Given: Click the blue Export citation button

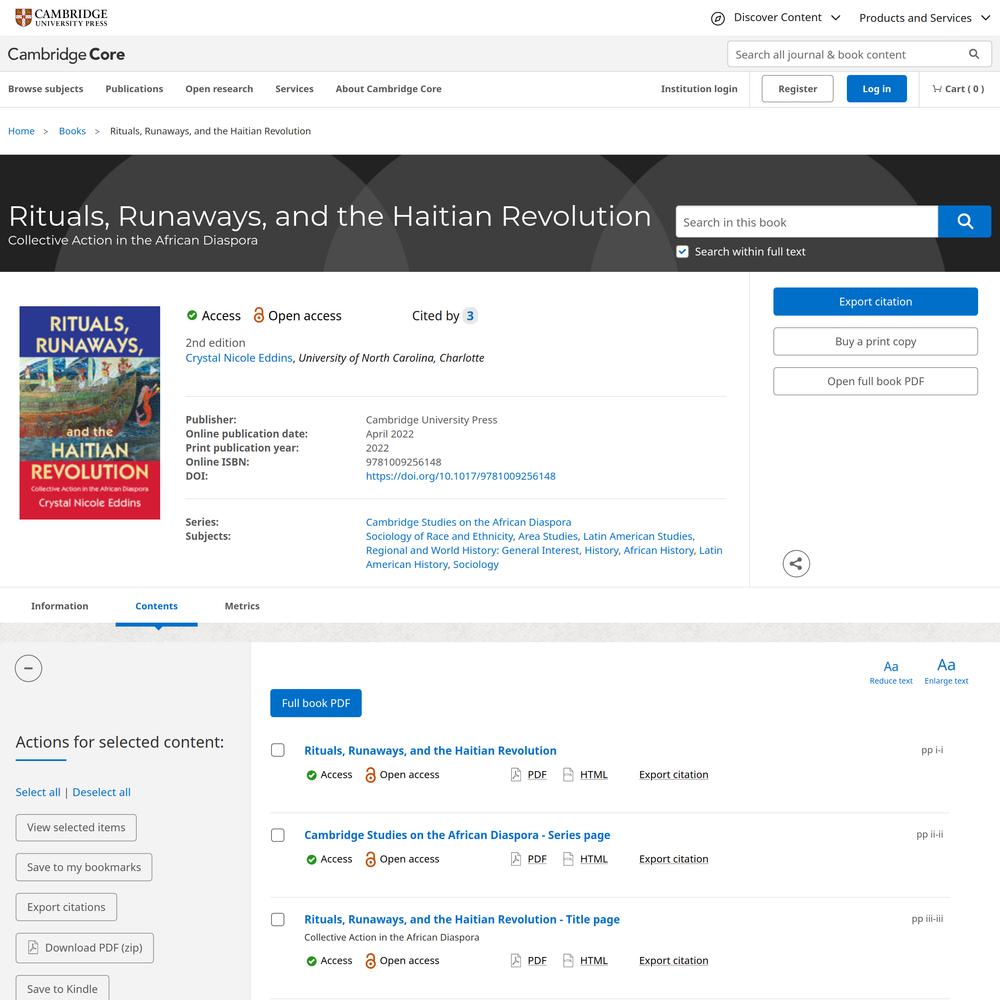Looking at the screenshot, I should click(x=875, y=302).
